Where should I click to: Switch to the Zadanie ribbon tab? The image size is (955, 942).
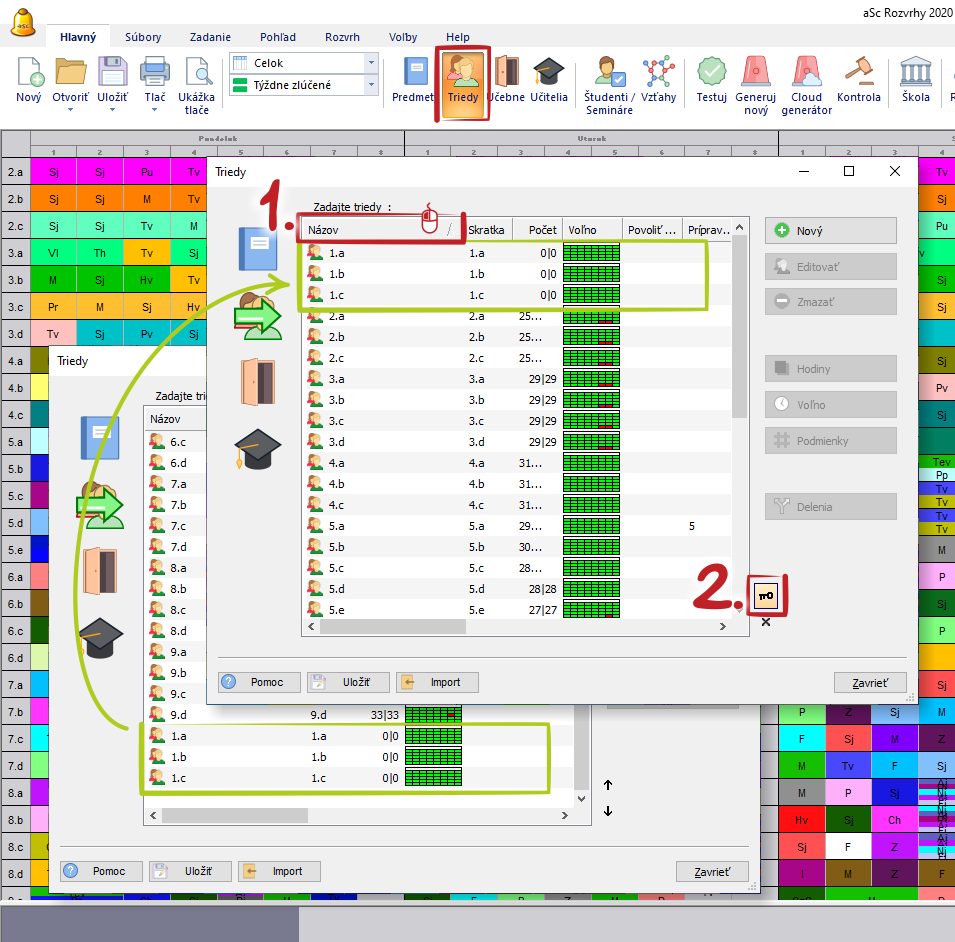click(209, 37)
